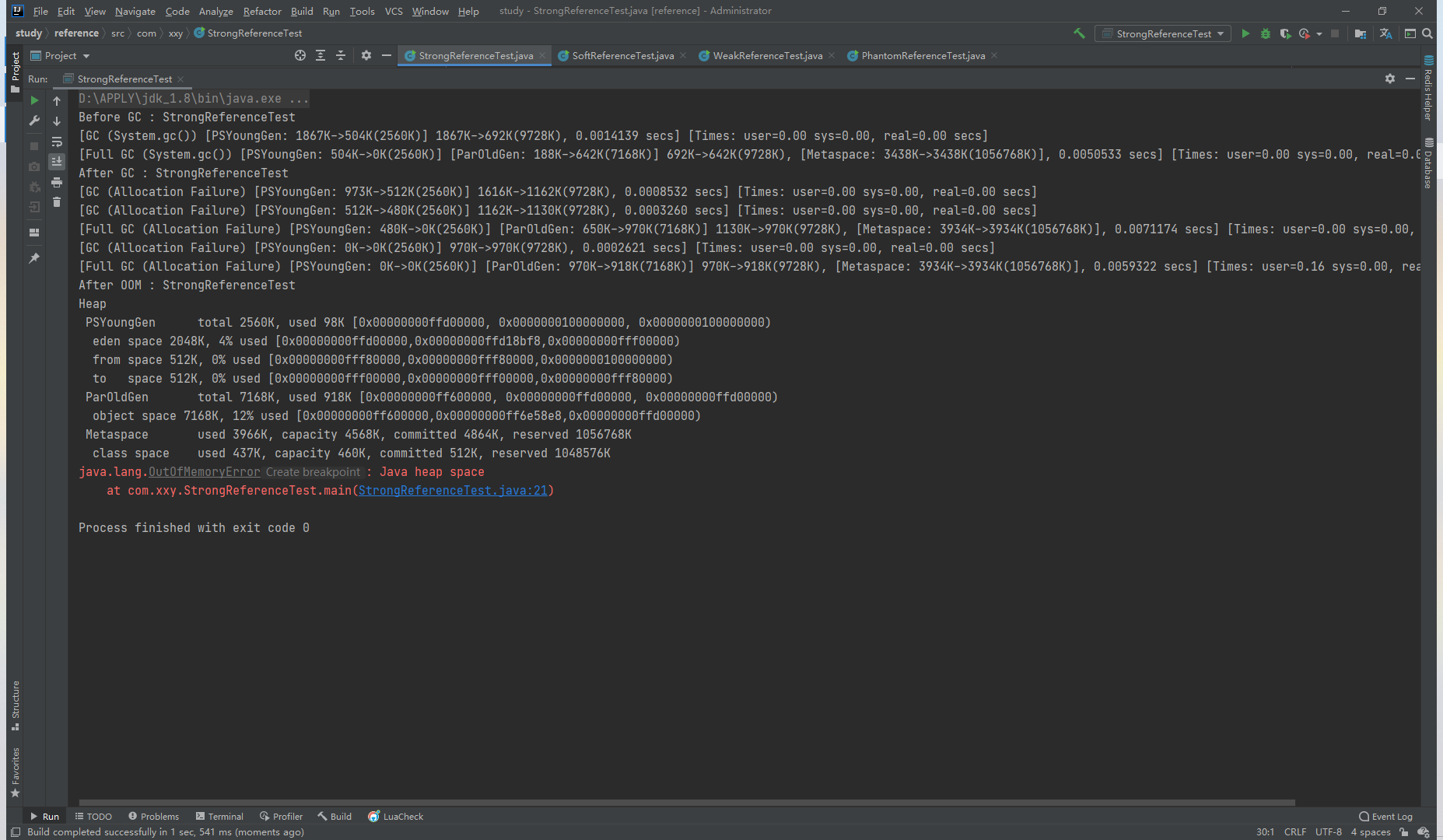The height and width of the screenshot is (840, 1443).
Task: Open the Project view dropdown
Action: point(61,56)
